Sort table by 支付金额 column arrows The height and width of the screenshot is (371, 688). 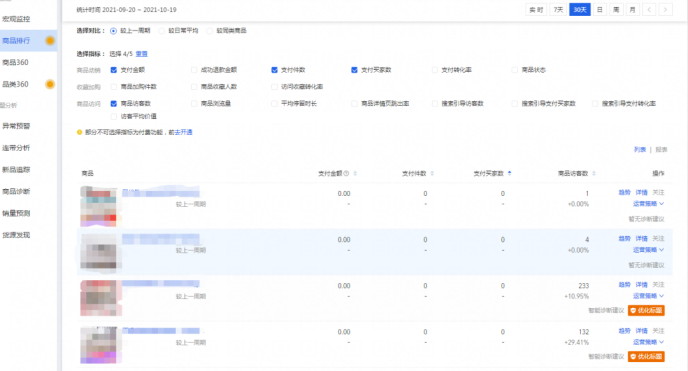click(x=355, y=174)
